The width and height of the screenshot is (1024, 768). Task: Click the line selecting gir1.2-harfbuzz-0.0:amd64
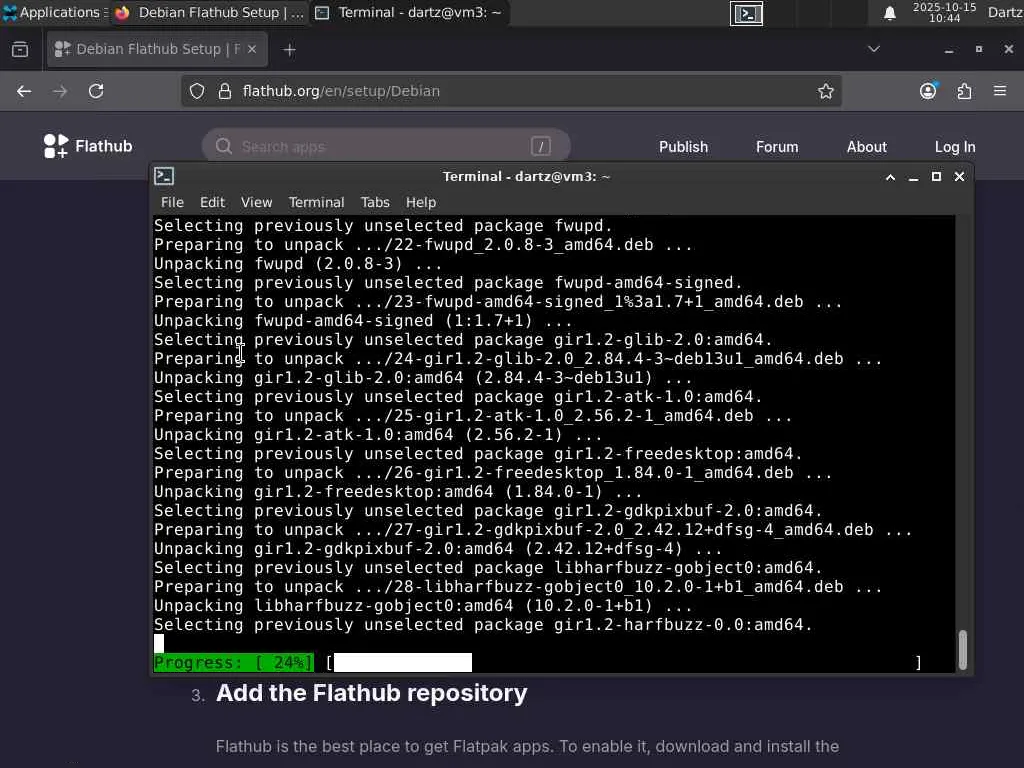point(483,625)
